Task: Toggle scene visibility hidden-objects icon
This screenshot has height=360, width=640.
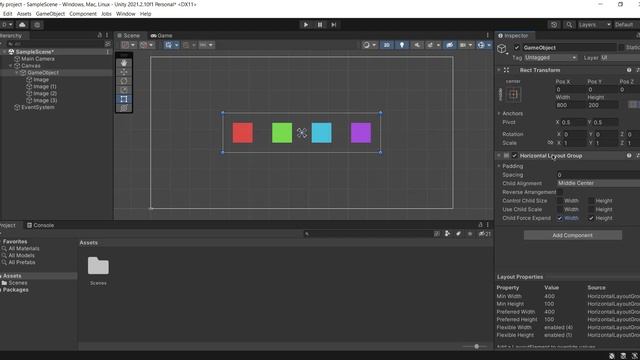Action: tap(450, 45)
